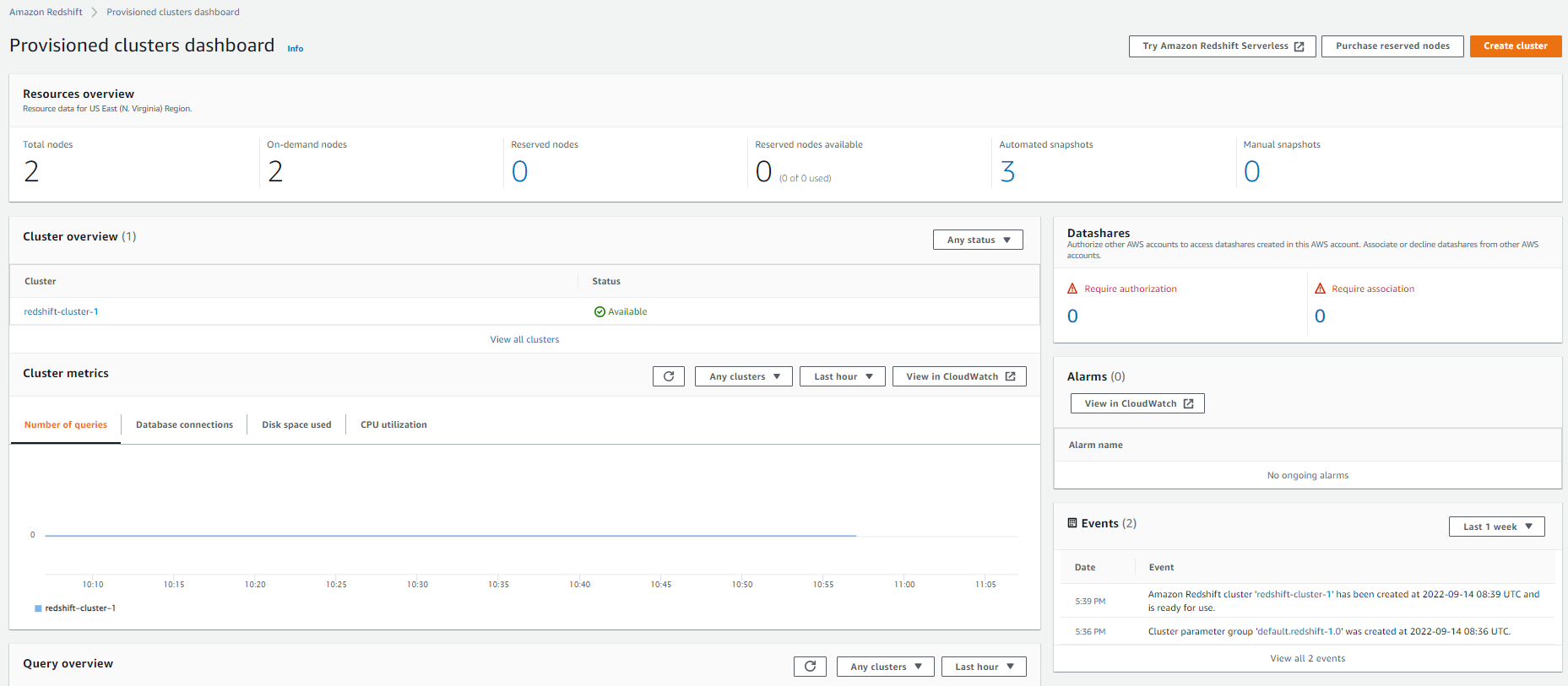Refresh the Cluster metrics panel

[x=669, y=376]
